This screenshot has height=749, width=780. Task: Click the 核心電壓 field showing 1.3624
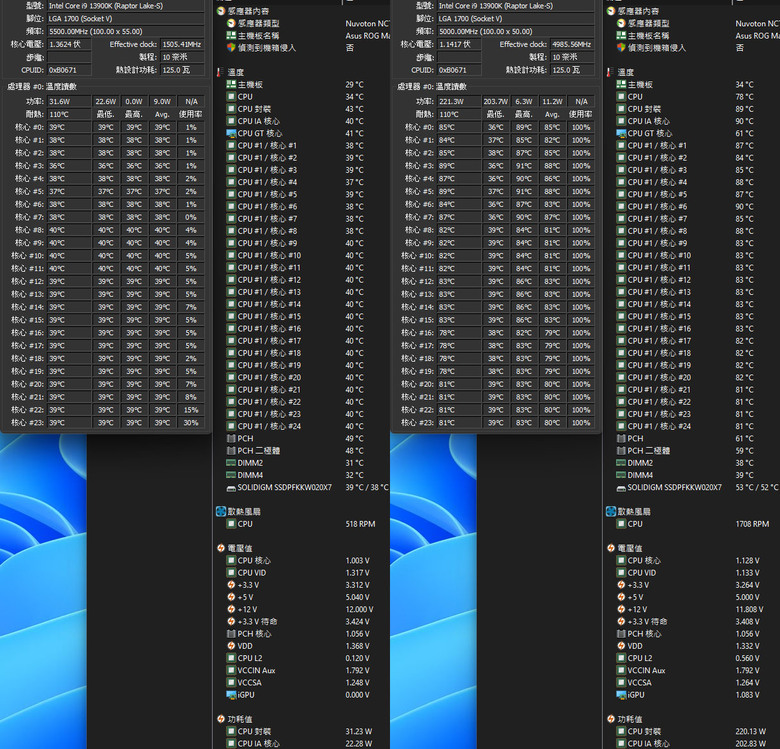(x=69, y=44)
